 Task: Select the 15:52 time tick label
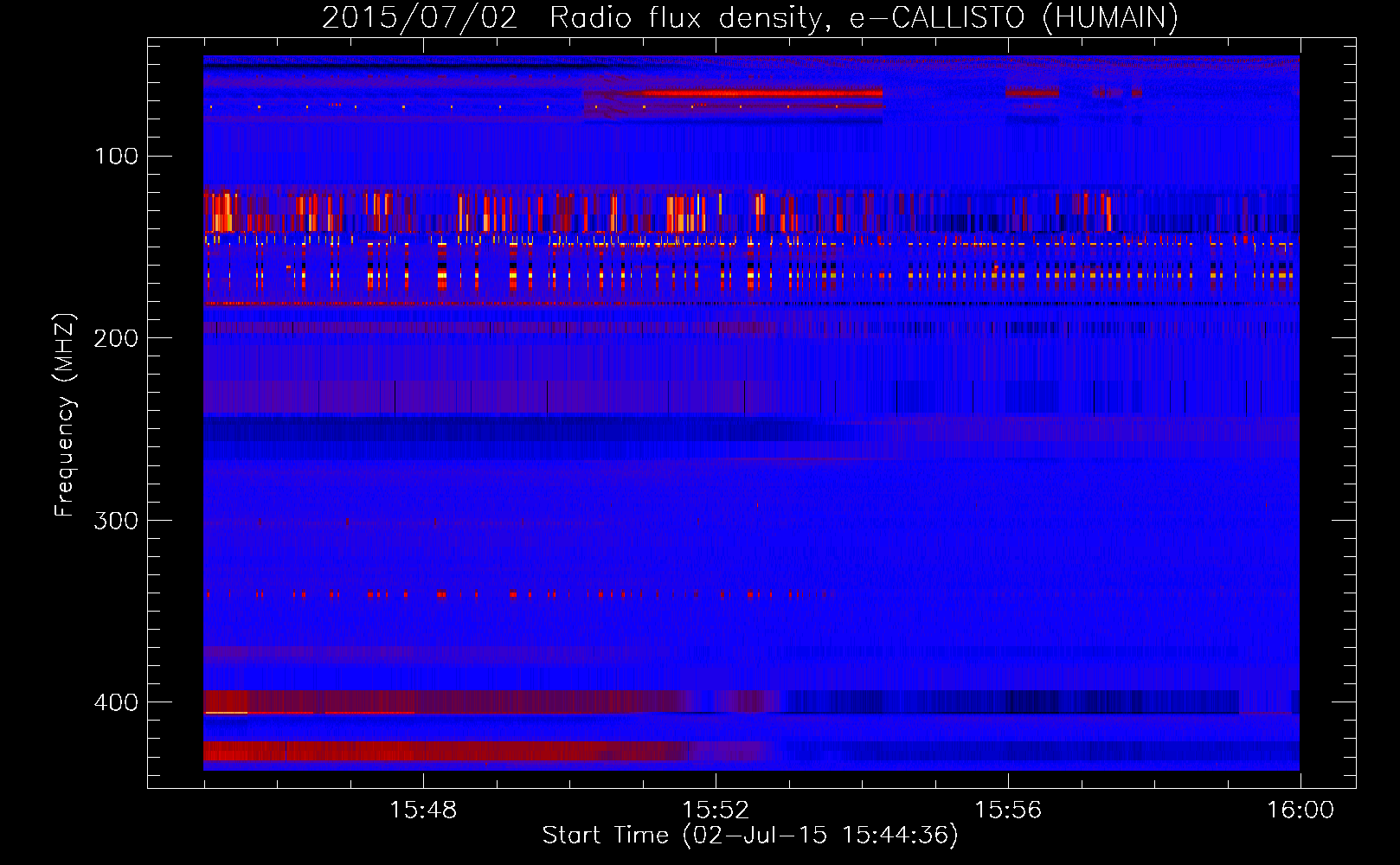tap(716, 811)
